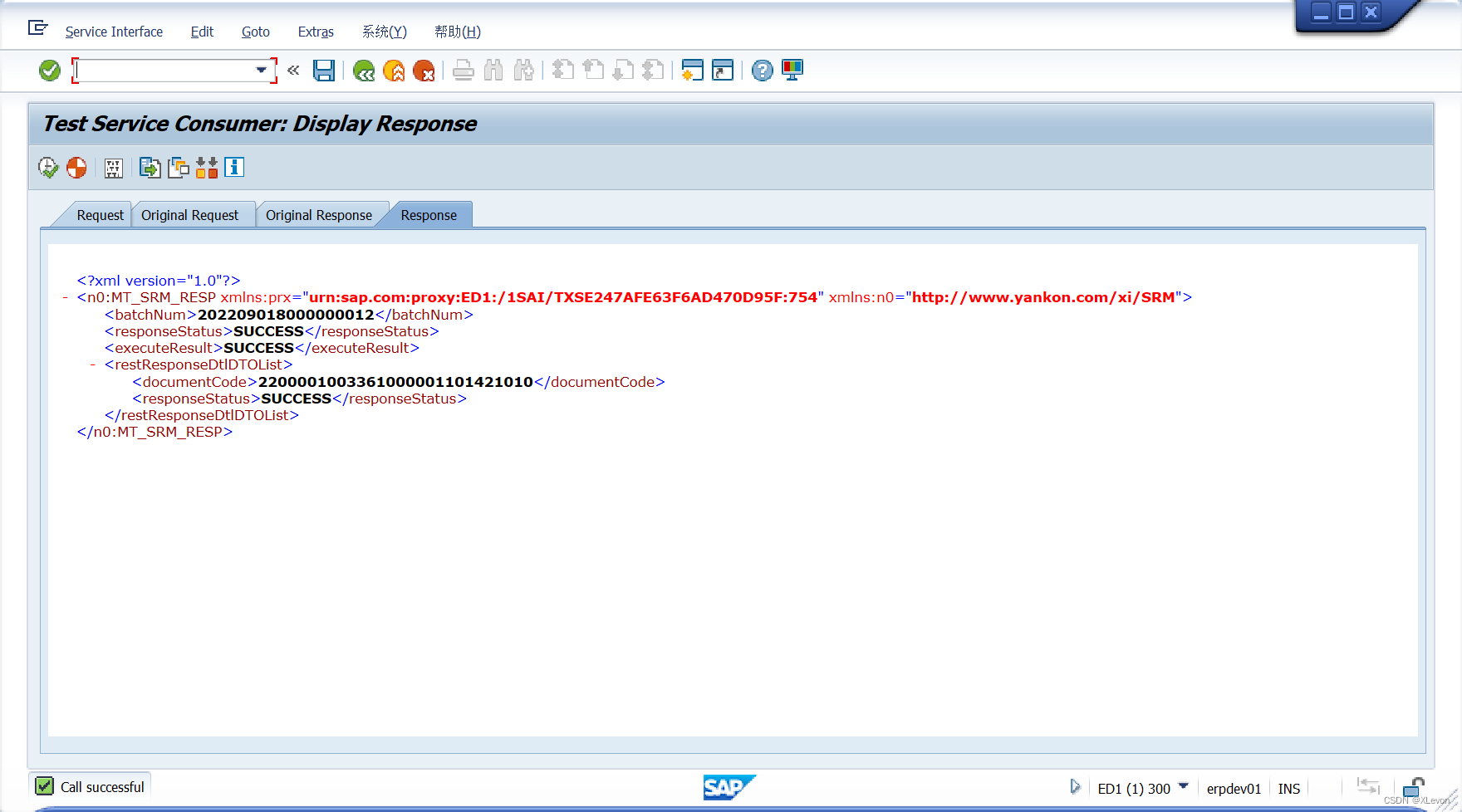Click the First Page icon

point(563,71)
